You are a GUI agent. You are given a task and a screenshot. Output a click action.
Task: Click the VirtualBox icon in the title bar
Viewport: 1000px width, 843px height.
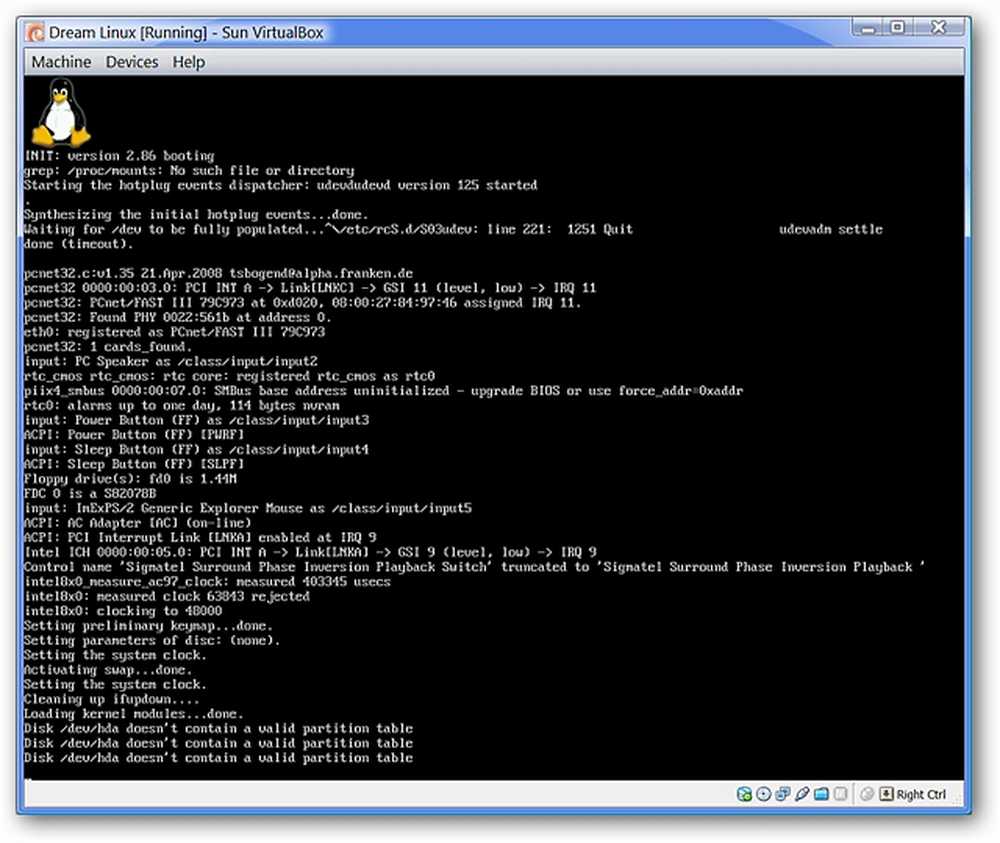tap(35, 33)
